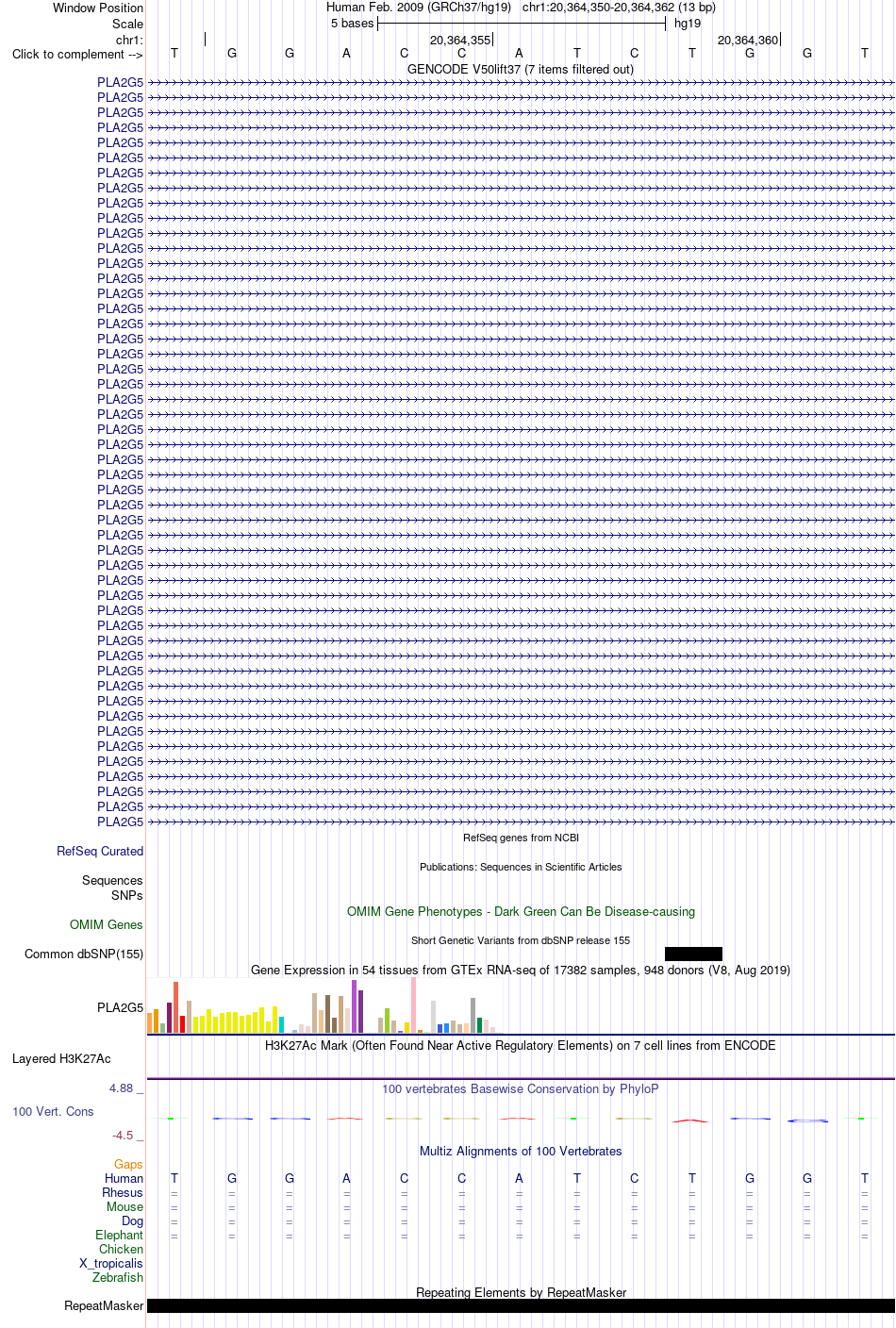Click the '20,364,360' coordinate marker
The image size is (896, 1328).
pos(748,40)
